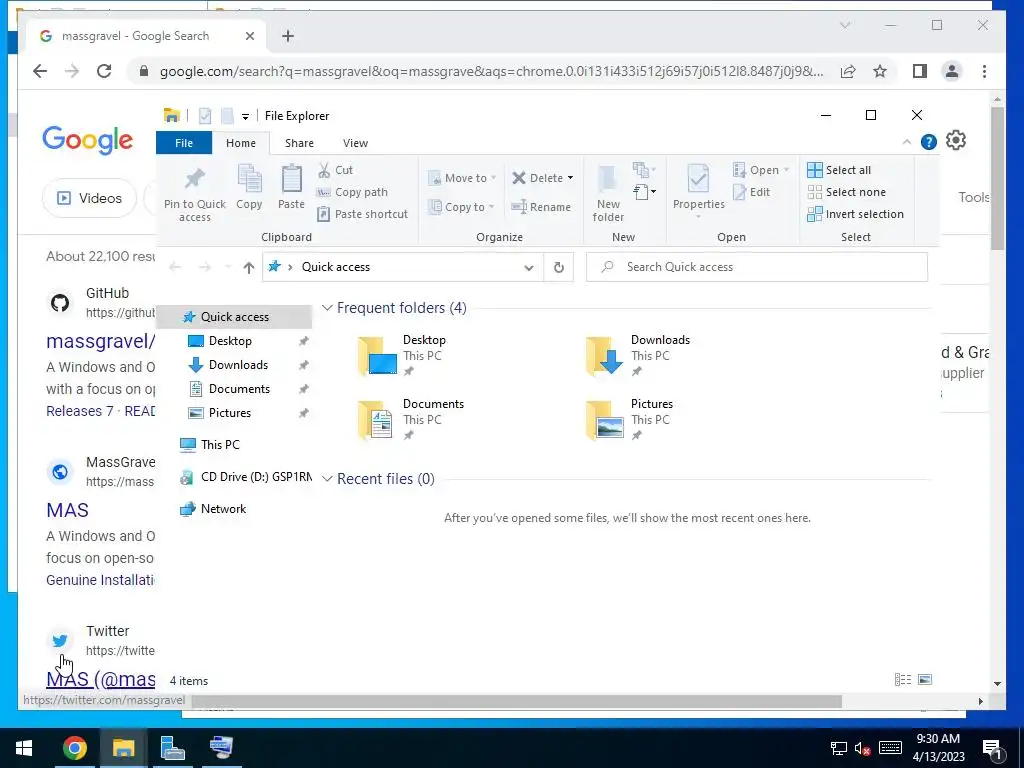1024x768 pixels.
Task: Open the Delete dropdown arrow
Action: [x=571, y=178]
